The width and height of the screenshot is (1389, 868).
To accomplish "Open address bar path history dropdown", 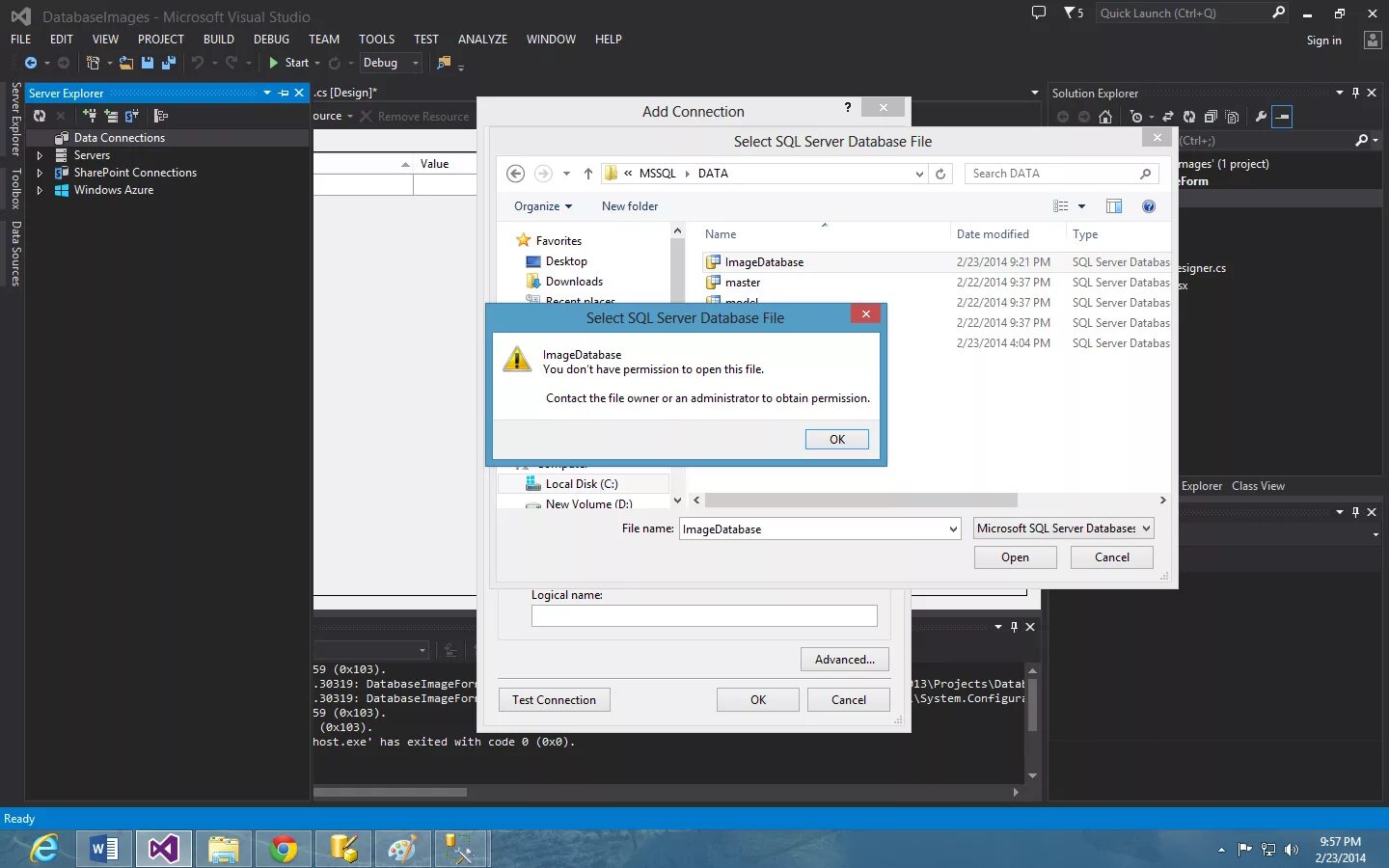I will coord(919,174).
